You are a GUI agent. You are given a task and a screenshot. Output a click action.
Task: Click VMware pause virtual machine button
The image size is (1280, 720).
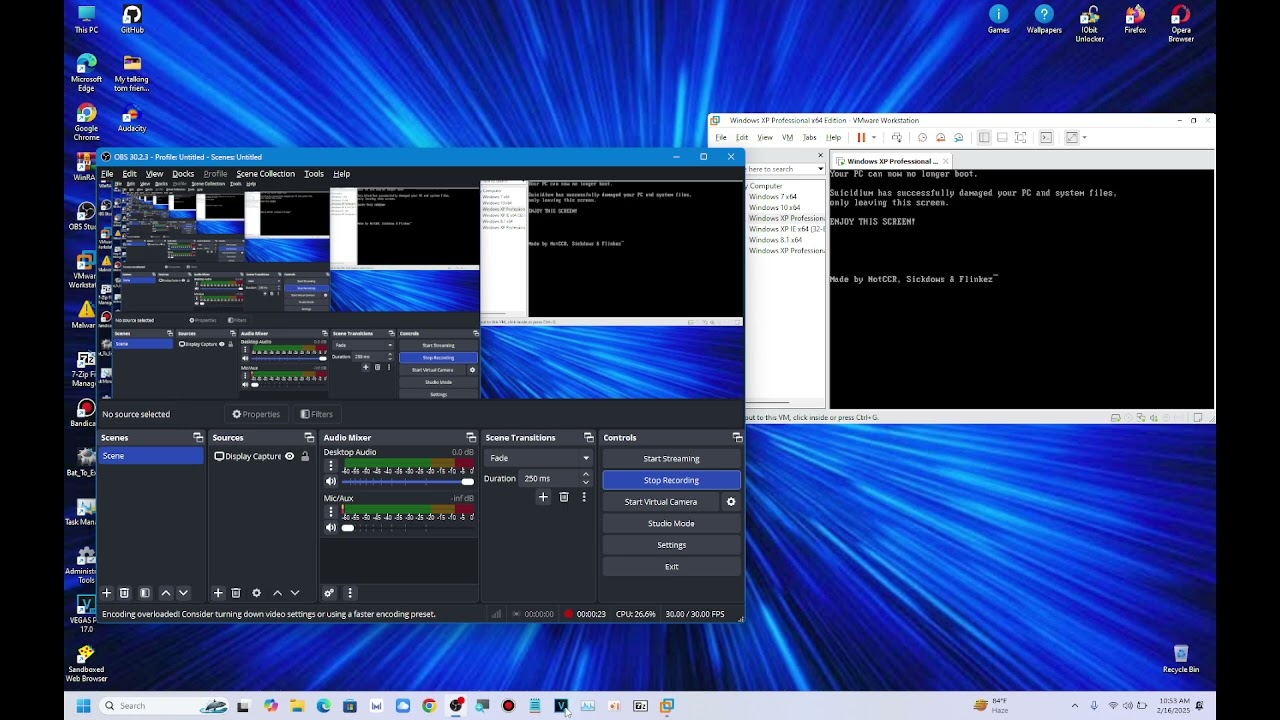[x=861, y=137]
